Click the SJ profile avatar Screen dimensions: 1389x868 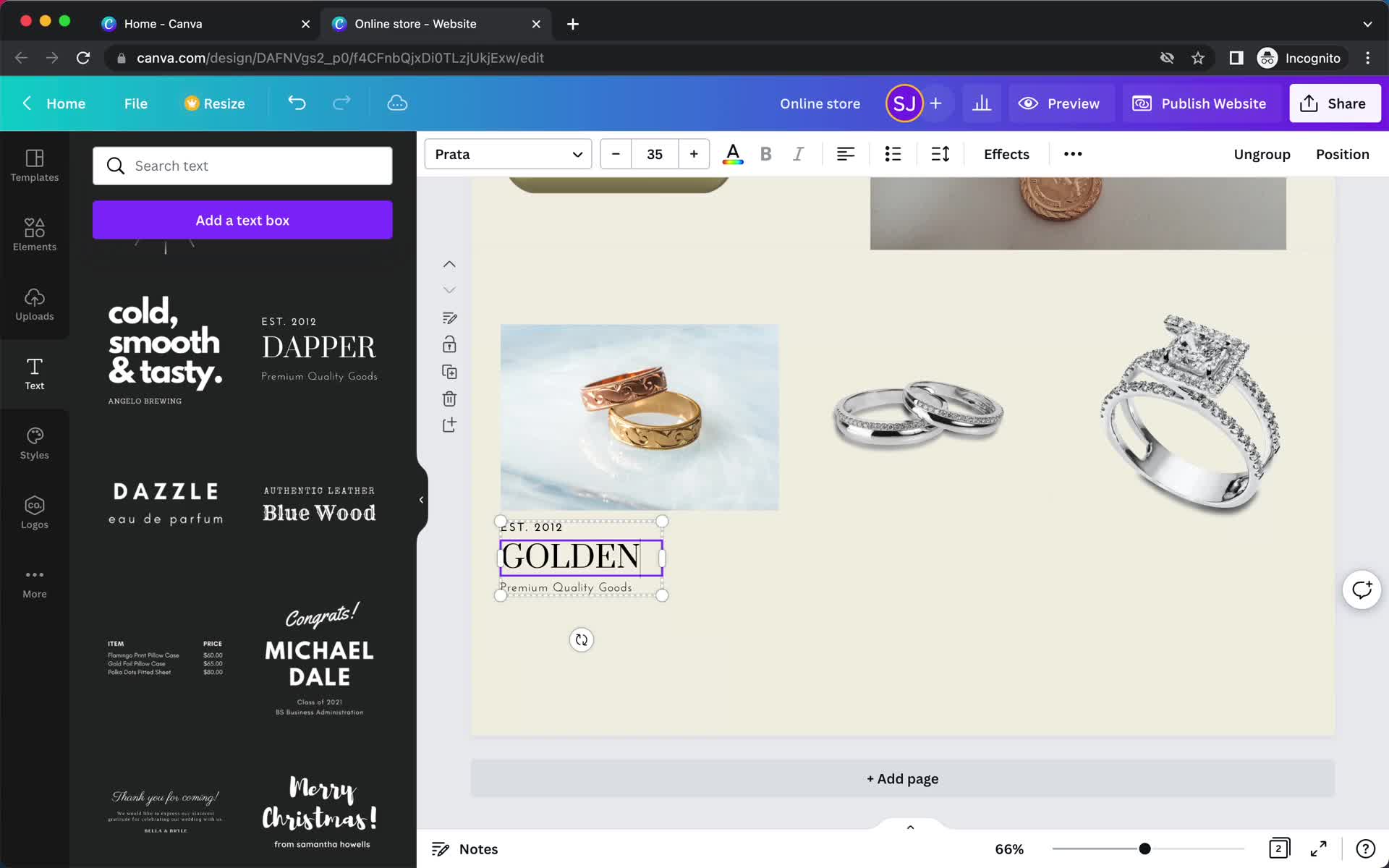click(904, 103)
